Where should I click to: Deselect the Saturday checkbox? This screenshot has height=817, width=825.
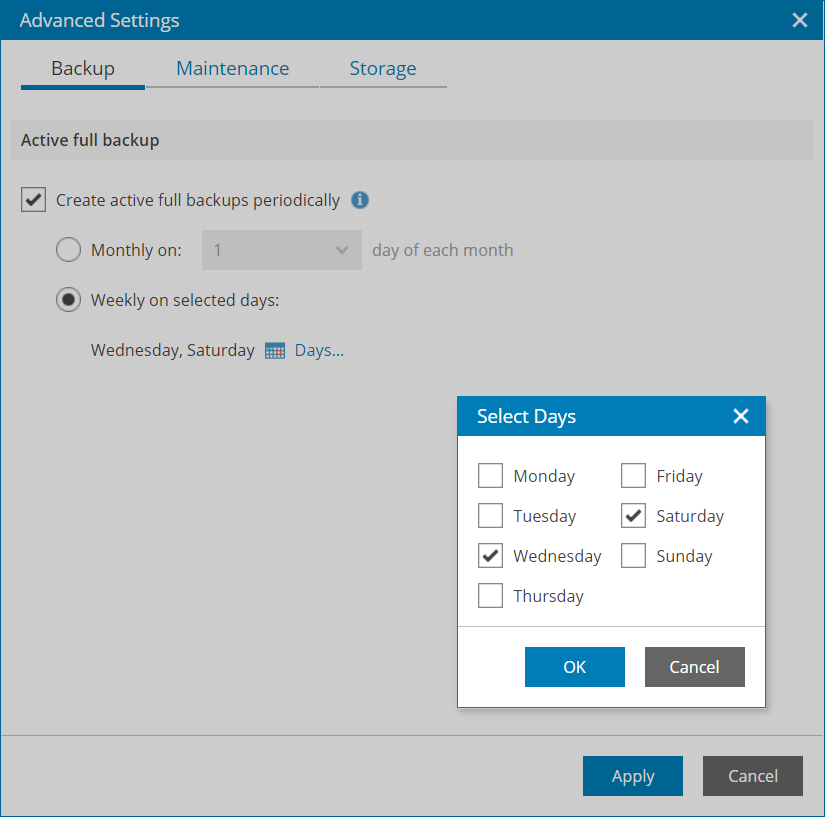pyautogui.click(x=633, y=516)
